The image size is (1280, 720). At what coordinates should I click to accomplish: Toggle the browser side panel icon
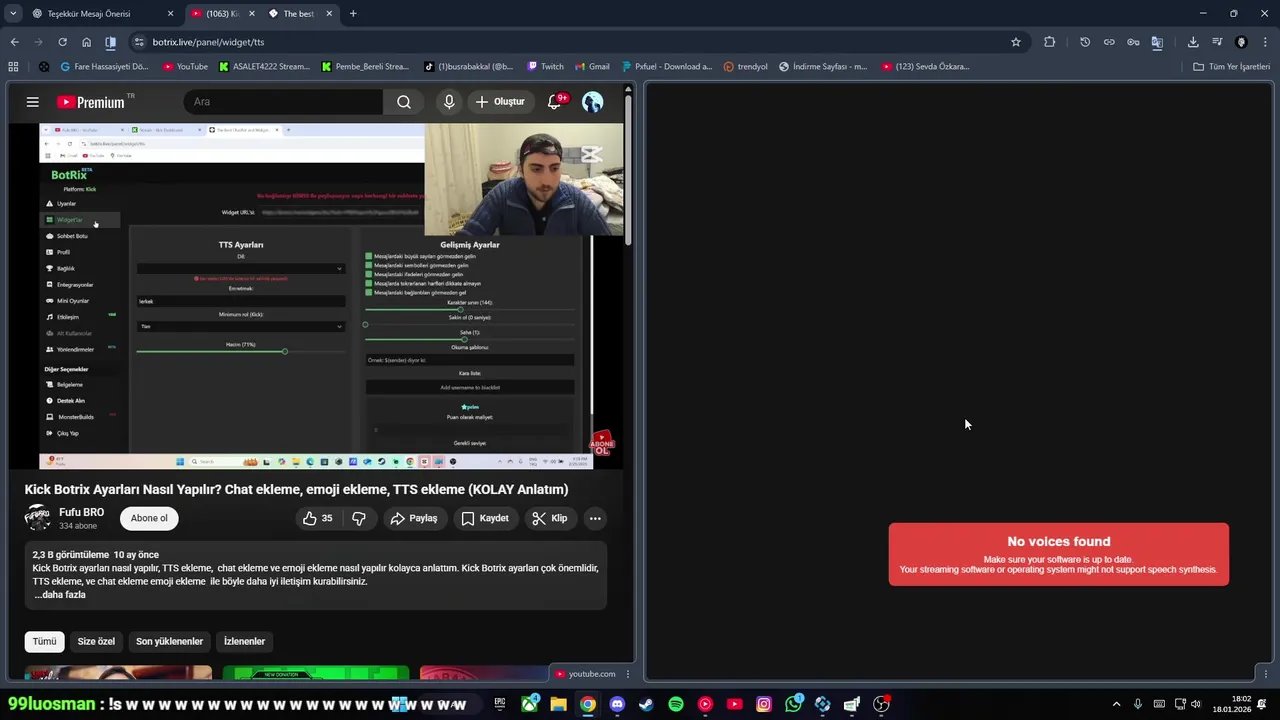click(x=110, y=42)
